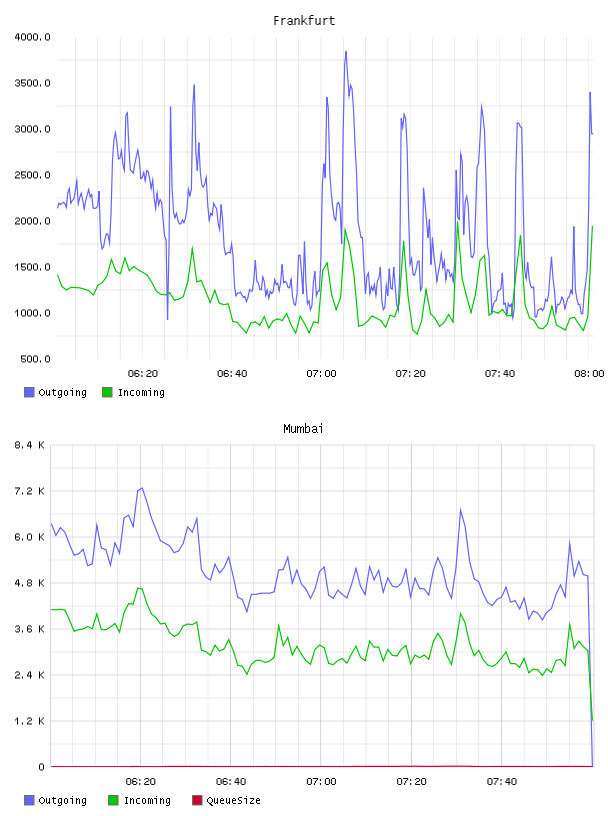Click the 06:40 time label under Mumbai chart

[x=231, y=782]
